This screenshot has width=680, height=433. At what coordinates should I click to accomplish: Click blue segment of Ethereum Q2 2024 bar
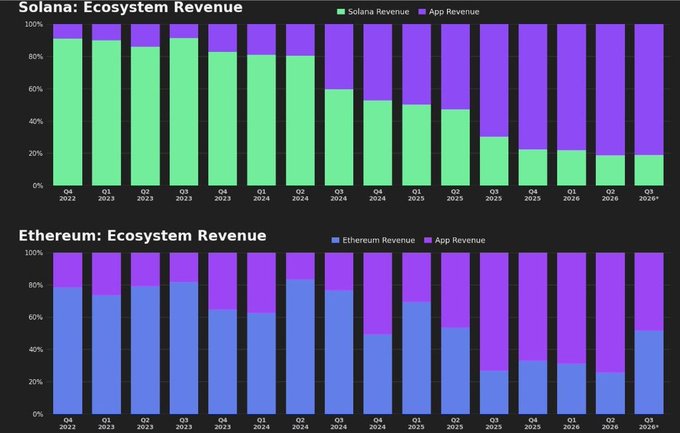[300, 347]
